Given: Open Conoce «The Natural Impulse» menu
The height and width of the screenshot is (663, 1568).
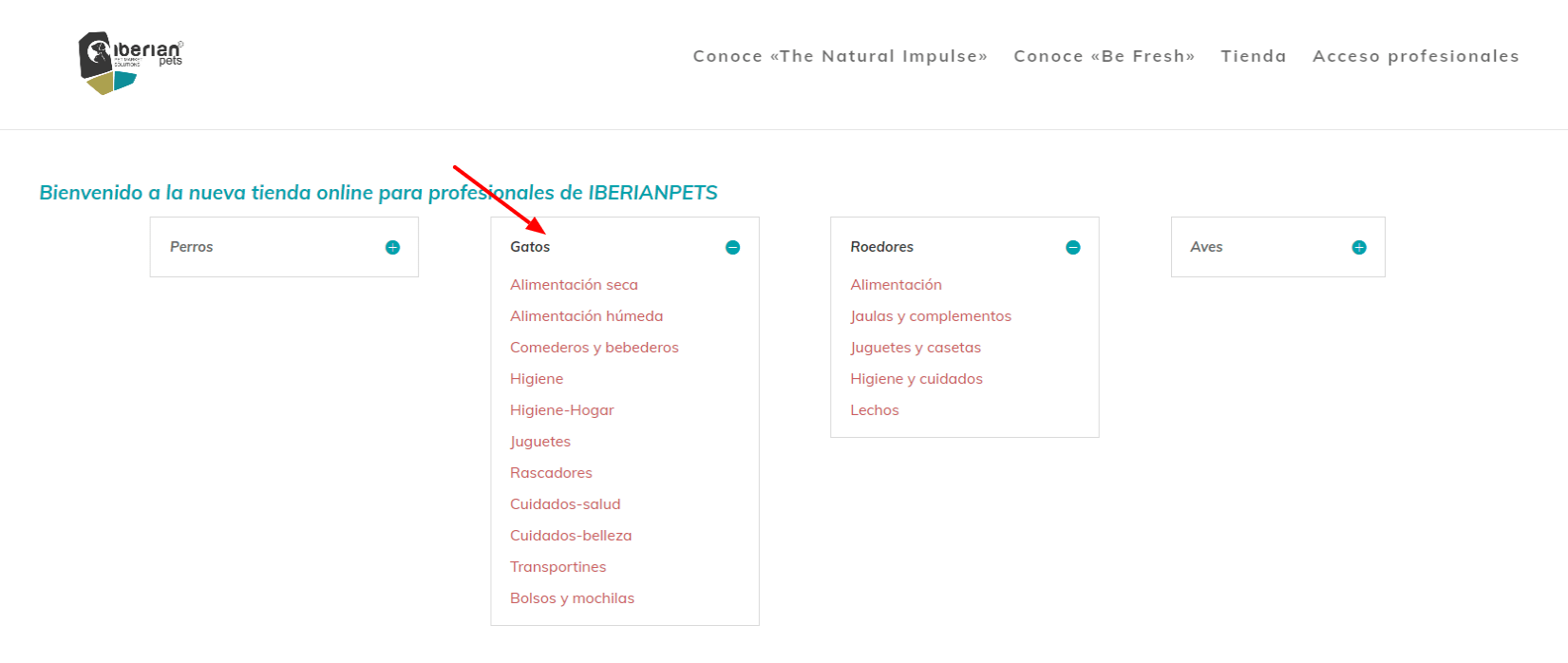Looking at the screenshot, I should 841,56.
